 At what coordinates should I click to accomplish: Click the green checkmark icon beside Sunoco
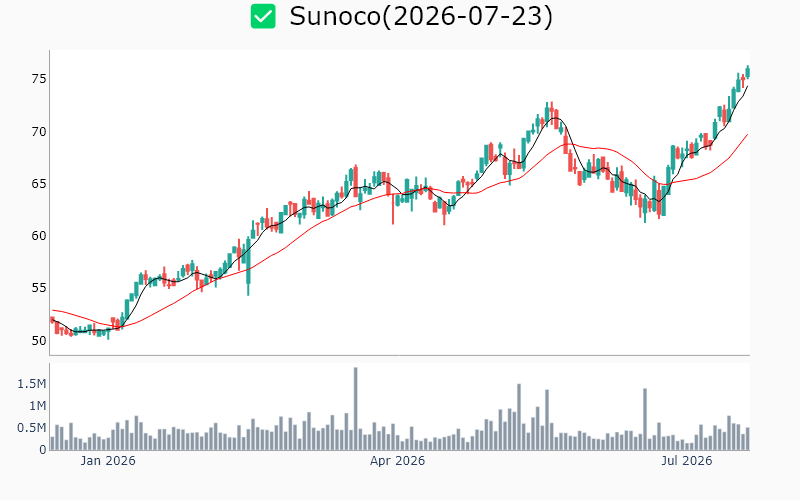pyautogui.click(x=263, y=16)
